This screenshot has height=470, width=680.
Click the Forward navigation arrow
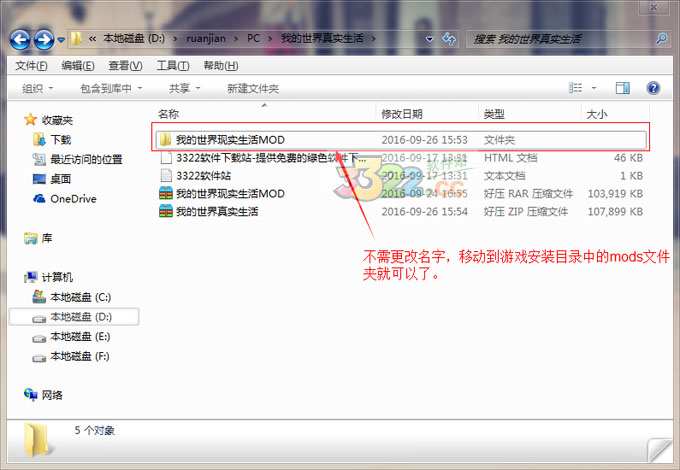(x=44, y=39)
